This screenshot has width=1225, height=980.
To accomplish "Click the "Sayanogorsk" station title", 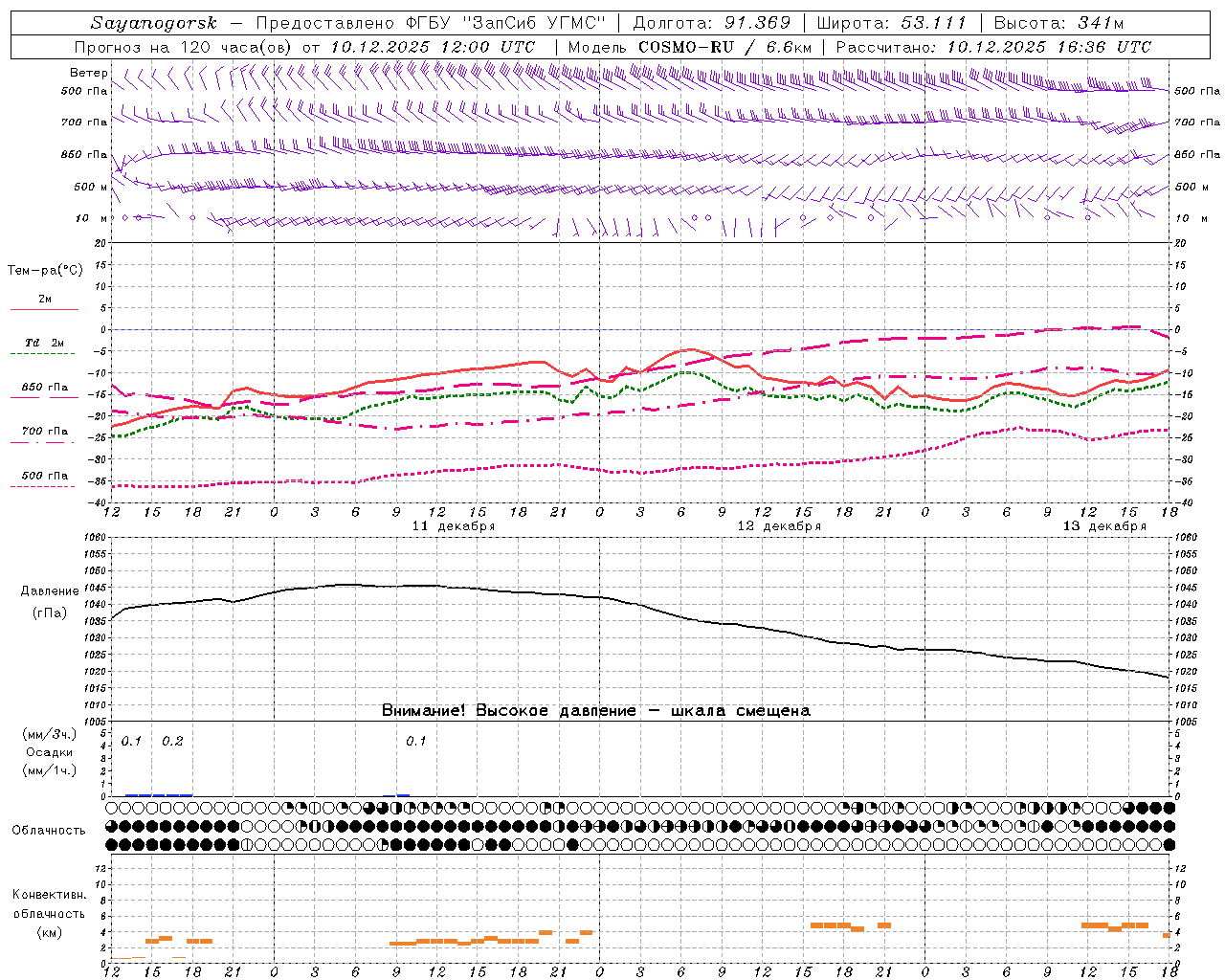I will coord(154,23).
